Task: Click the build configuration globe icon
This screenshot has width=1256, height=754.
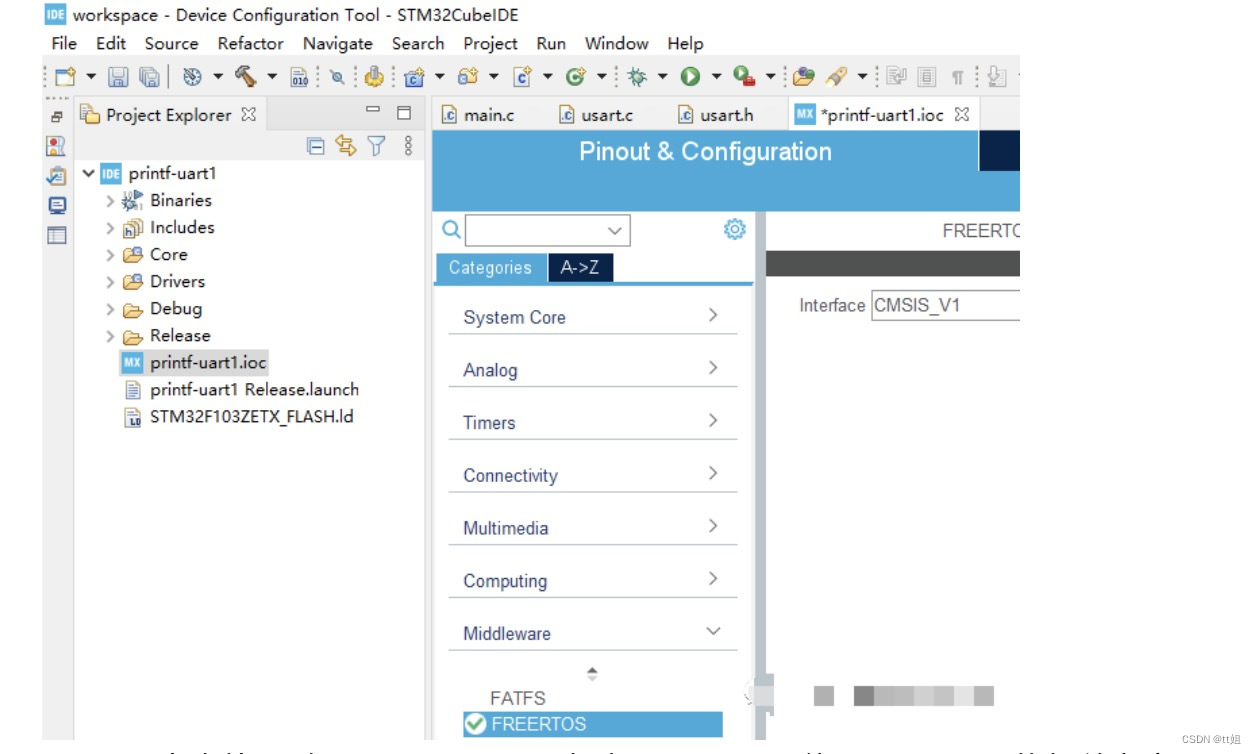Action: point(193,76)
